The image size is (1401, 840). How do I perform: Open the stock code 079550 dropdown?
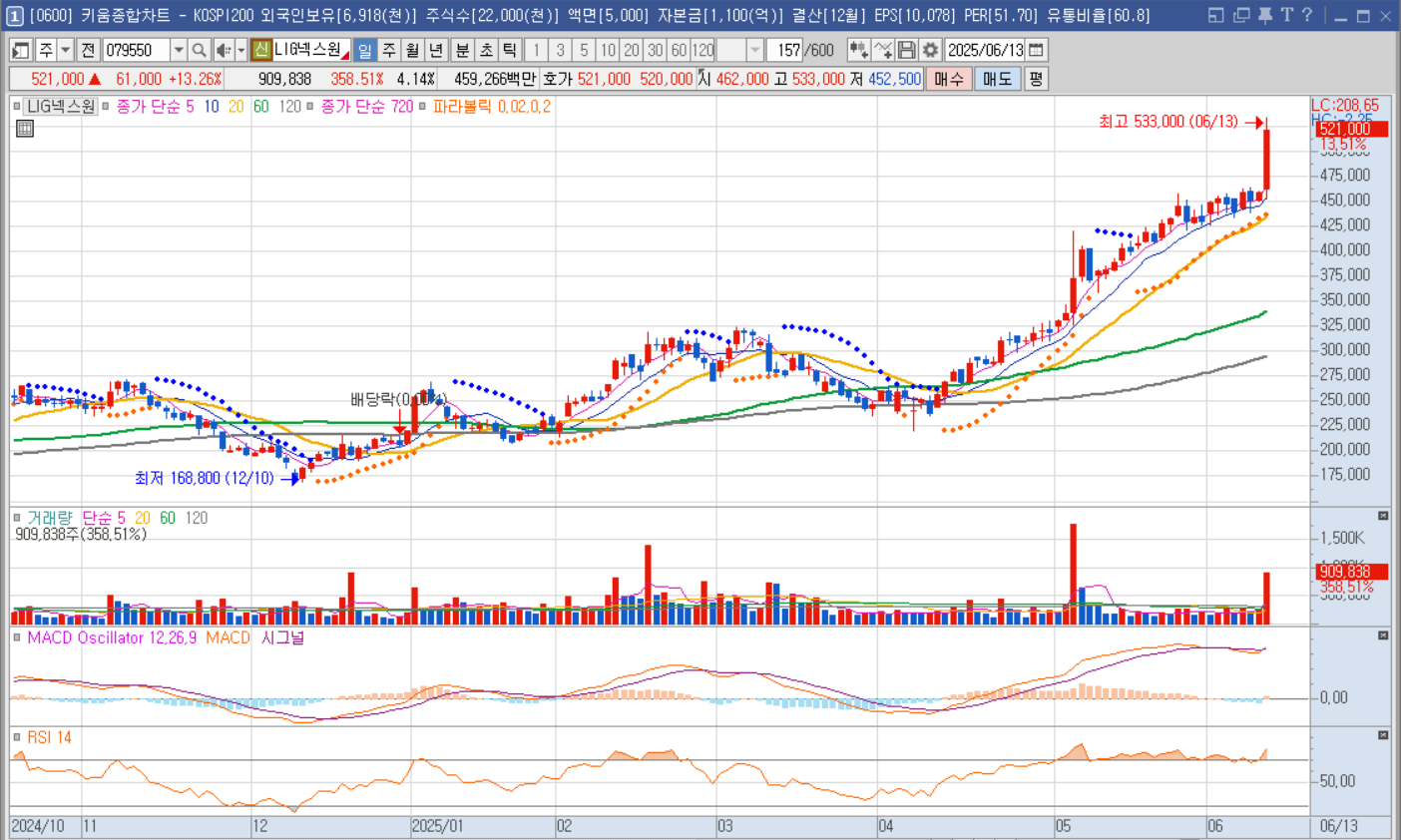[179, 50]
